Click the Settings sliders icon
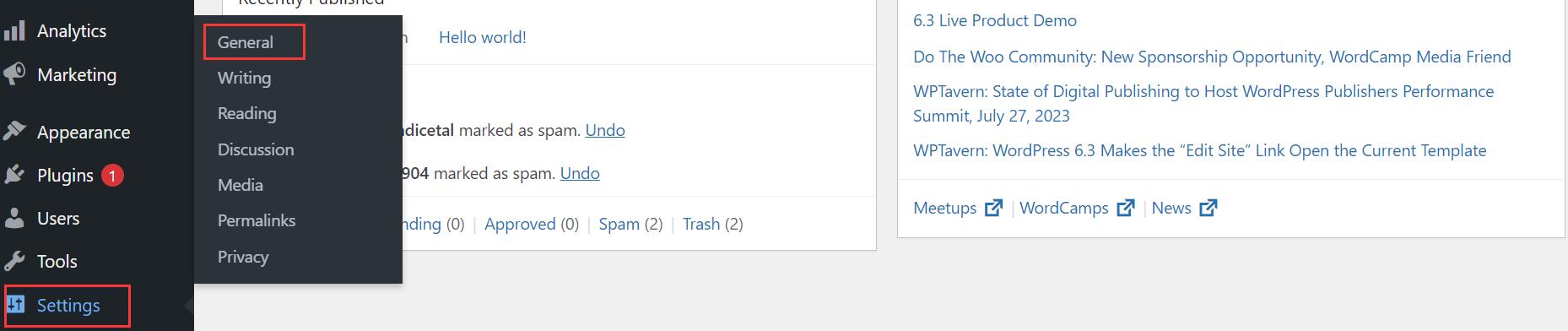 pos(16,304)
